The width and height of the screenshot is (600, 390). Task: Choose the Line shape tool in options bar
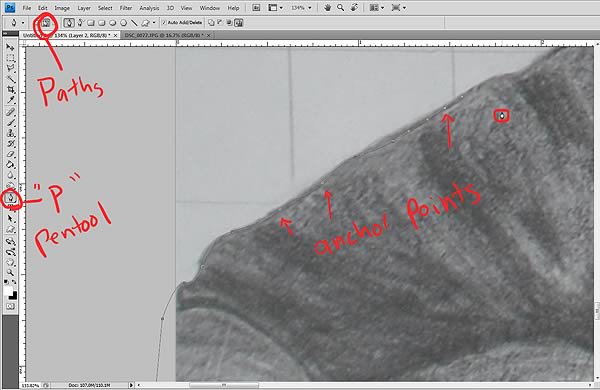click(134, 23)
